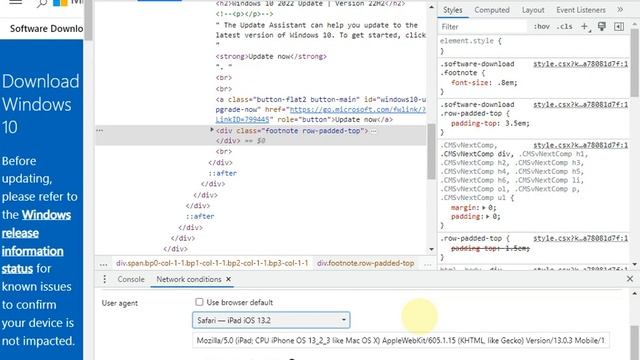
Task: Open the drawer three-dot menu
Action: click(x=104, y=279)
